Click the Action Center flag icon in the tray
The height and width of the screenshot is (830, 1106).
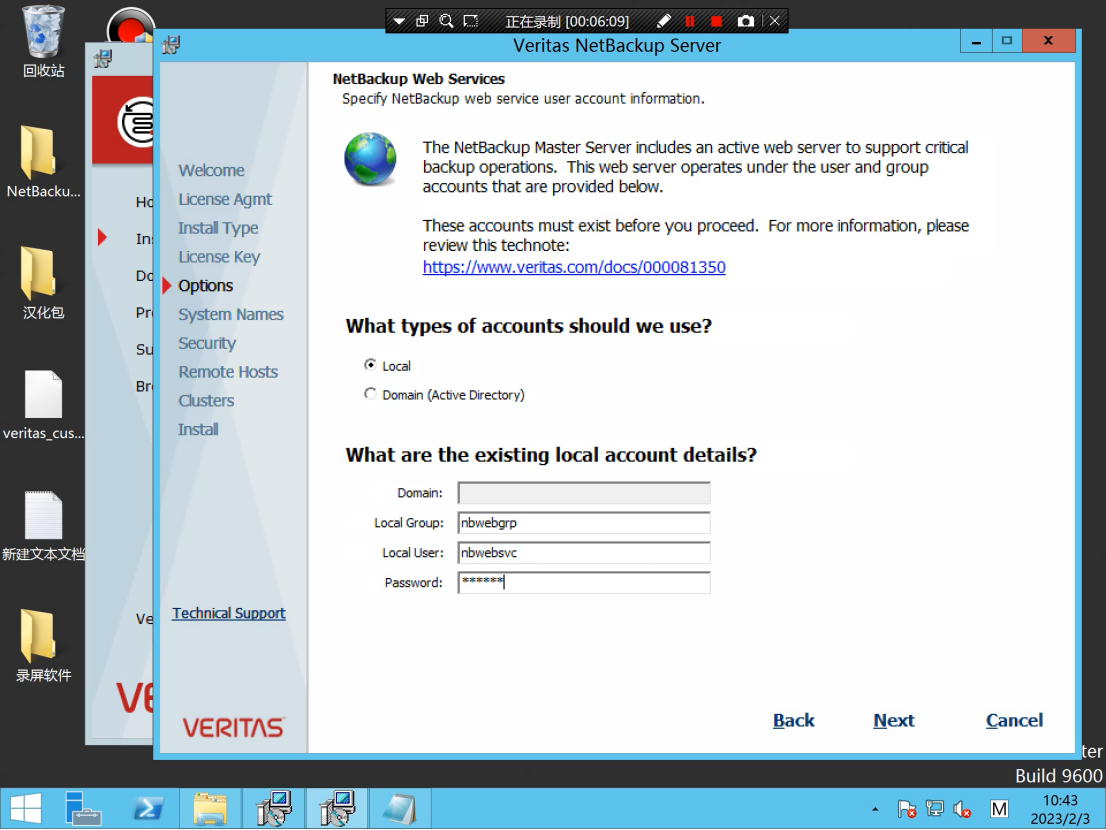(x=907, y=809)
